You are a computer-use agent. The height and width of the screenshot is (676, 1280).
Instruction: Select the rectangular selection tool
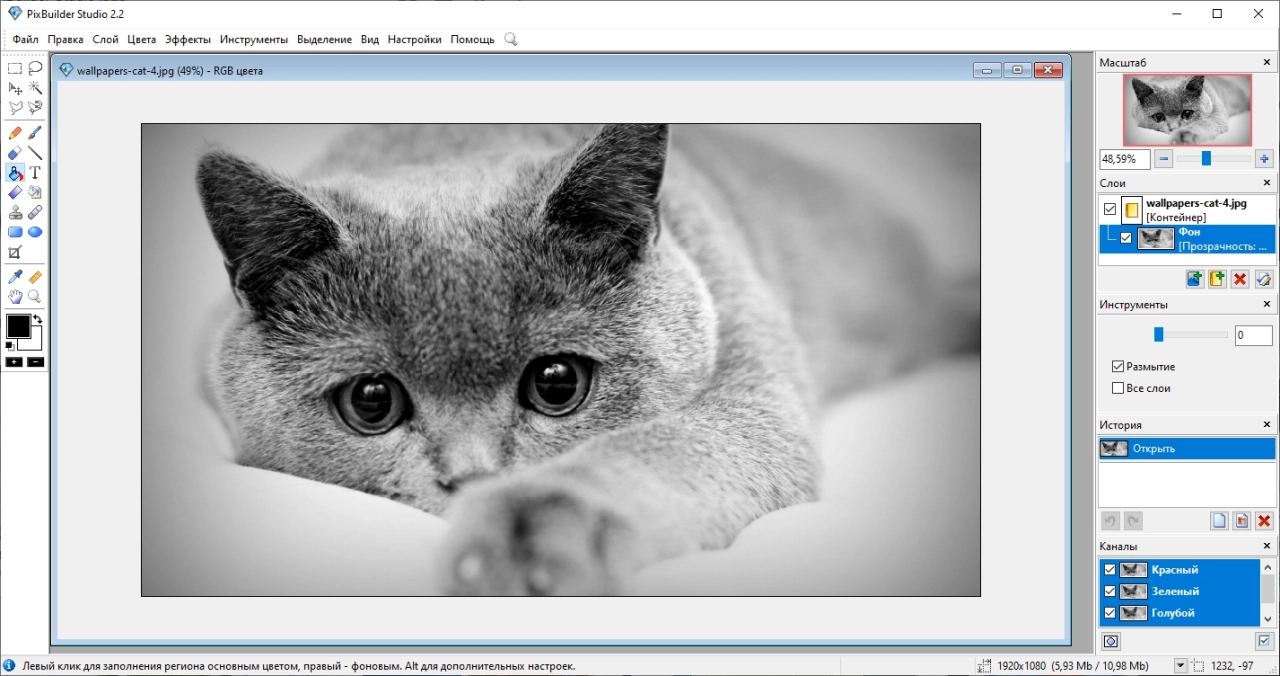(15, 68)
